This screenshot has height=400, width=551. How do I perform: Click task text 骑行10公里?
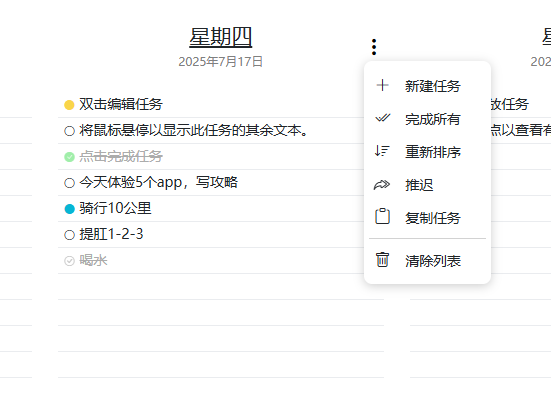115,208
